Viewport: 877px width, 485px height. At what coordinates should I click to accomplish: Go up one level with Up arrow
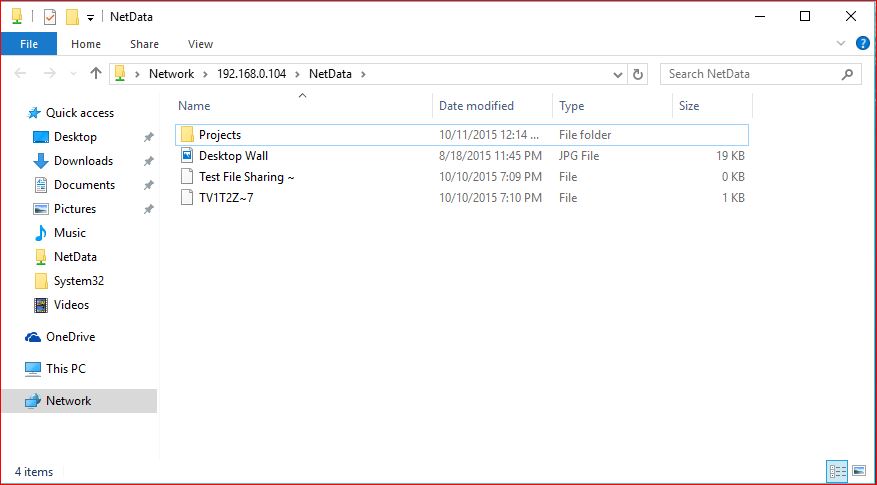pyautogui.click(x=96, y=73)
